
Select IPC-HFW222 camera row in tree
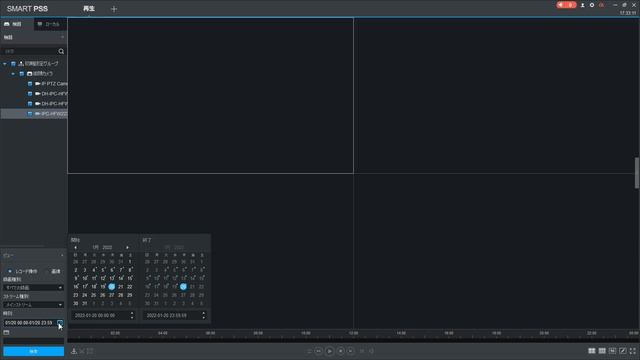[x=33, y=113]
